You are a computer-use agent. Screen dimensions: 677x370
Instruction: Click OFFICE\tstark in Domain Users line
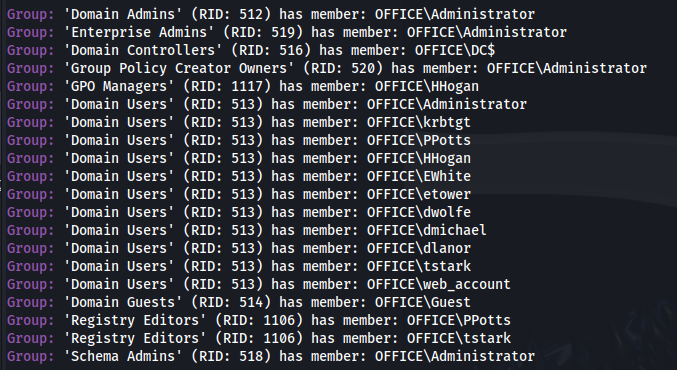coord(419,266)
